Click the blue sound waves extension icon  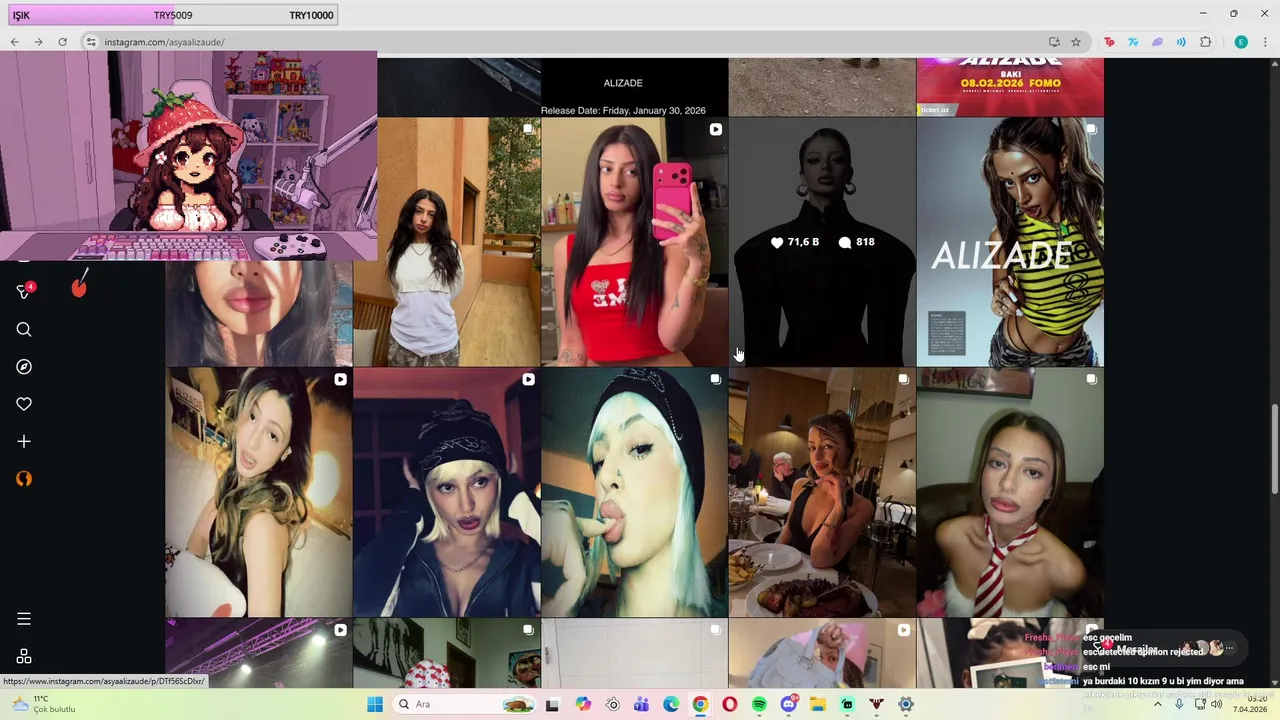pyautogui.click(x=1181, y=42)
